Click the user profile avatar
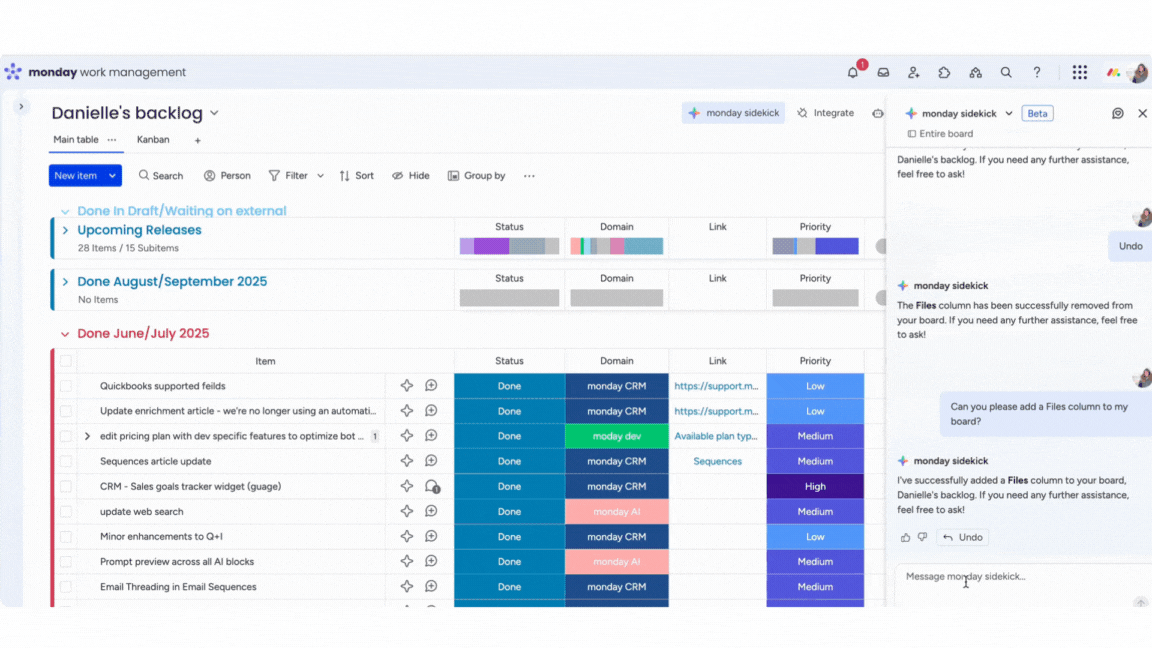The width and height of the screenshot is (1152, 648). (x=1139, y=73)
